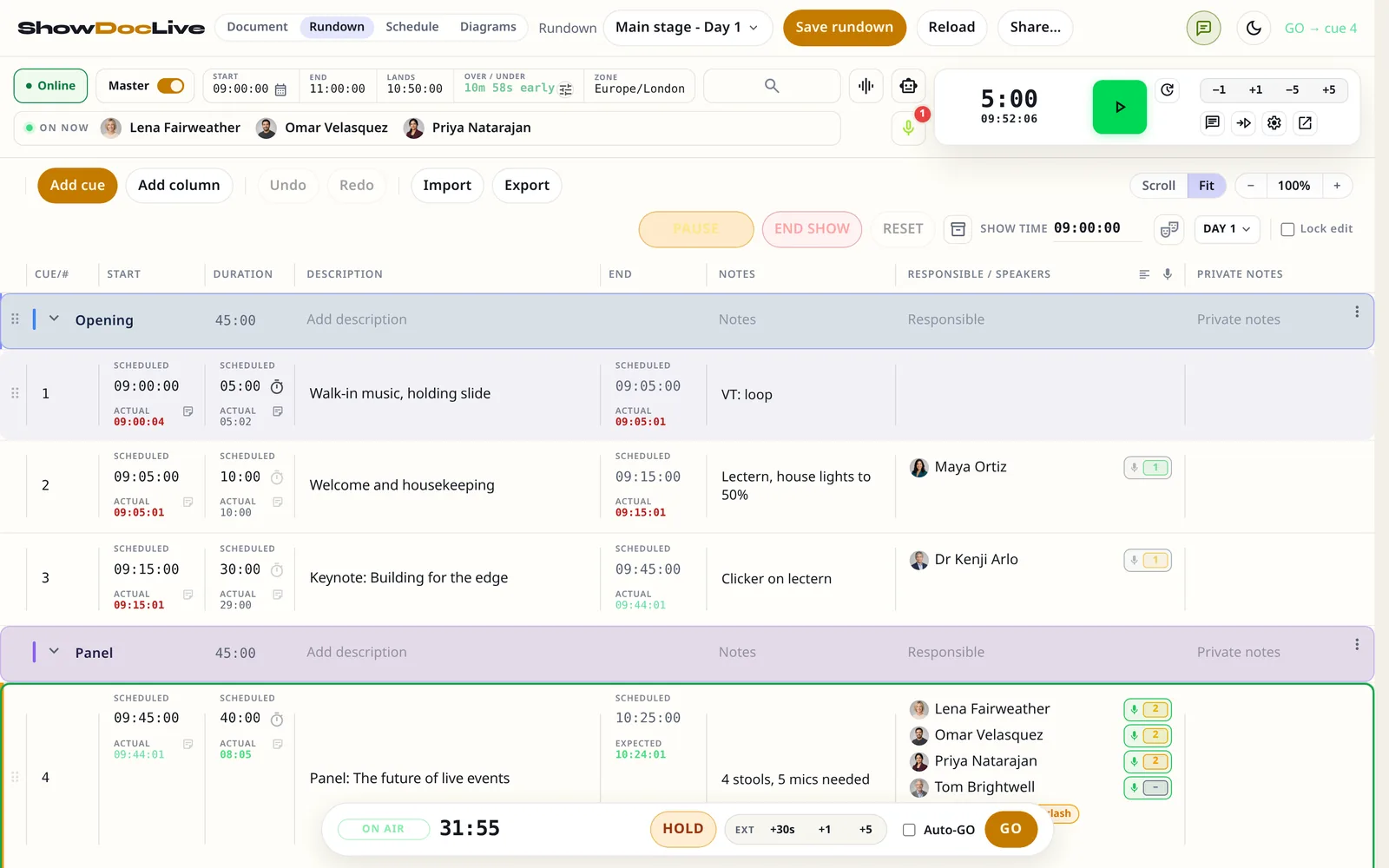Screen dimensions: 1389x868
Task: Open the chat messages icon in header
Action: click(1203, 28)
